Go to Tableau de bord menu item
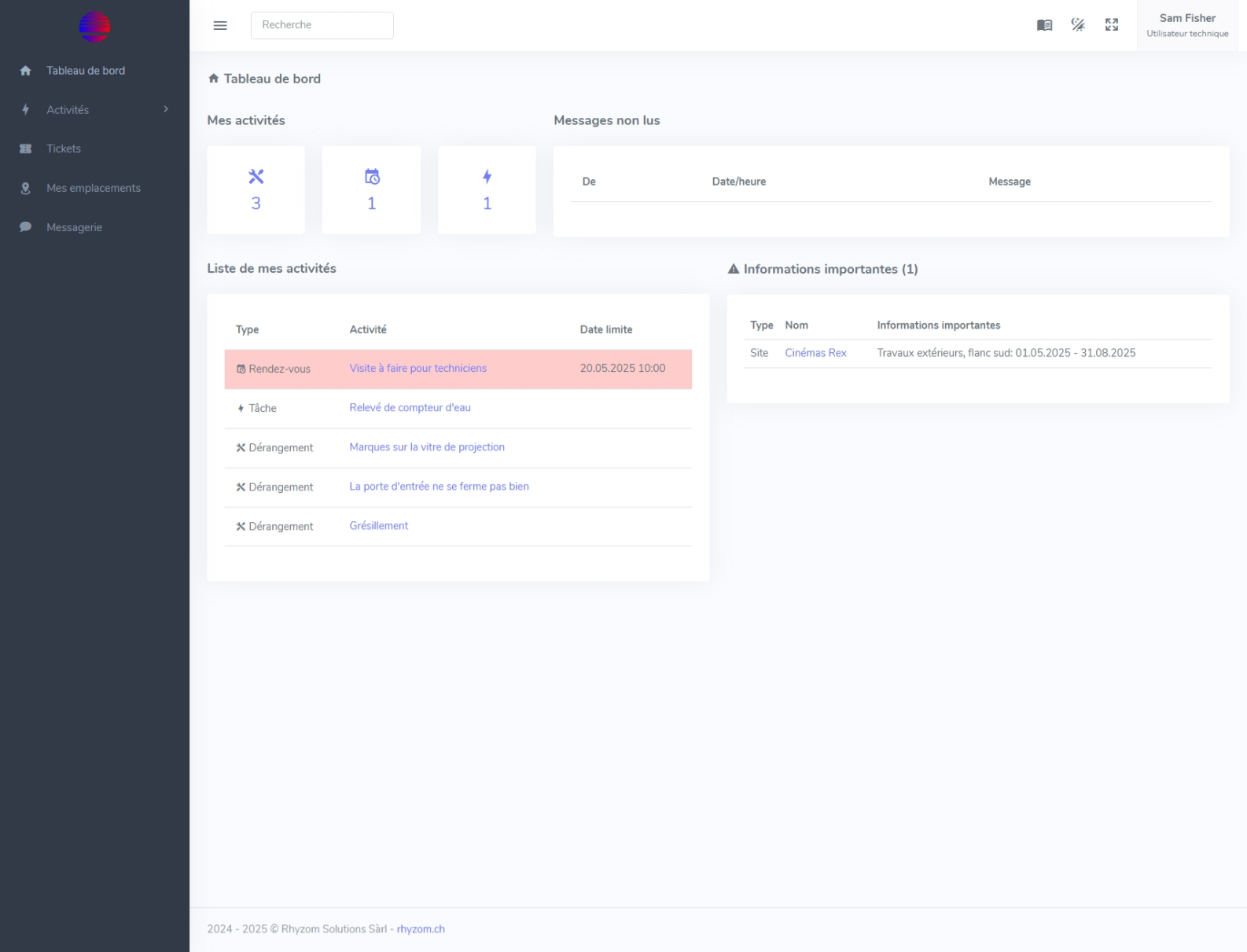 86,71
